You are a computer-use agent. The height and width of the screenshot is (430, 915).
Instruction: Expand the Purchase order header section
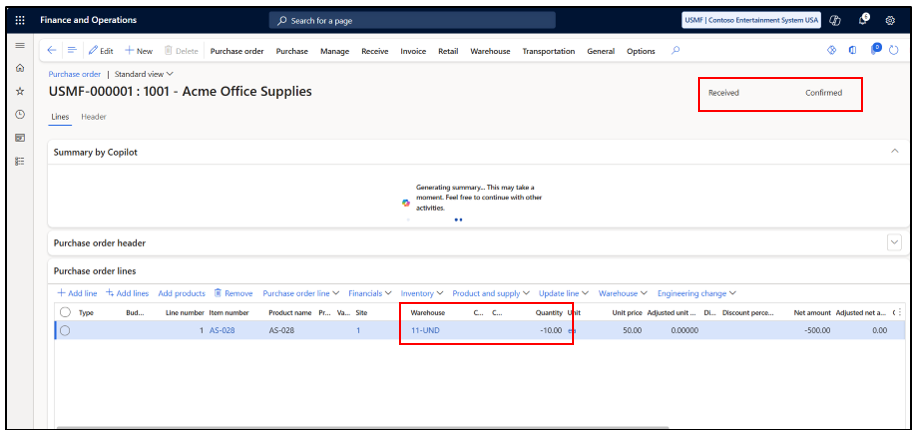(x=894, y=243)
